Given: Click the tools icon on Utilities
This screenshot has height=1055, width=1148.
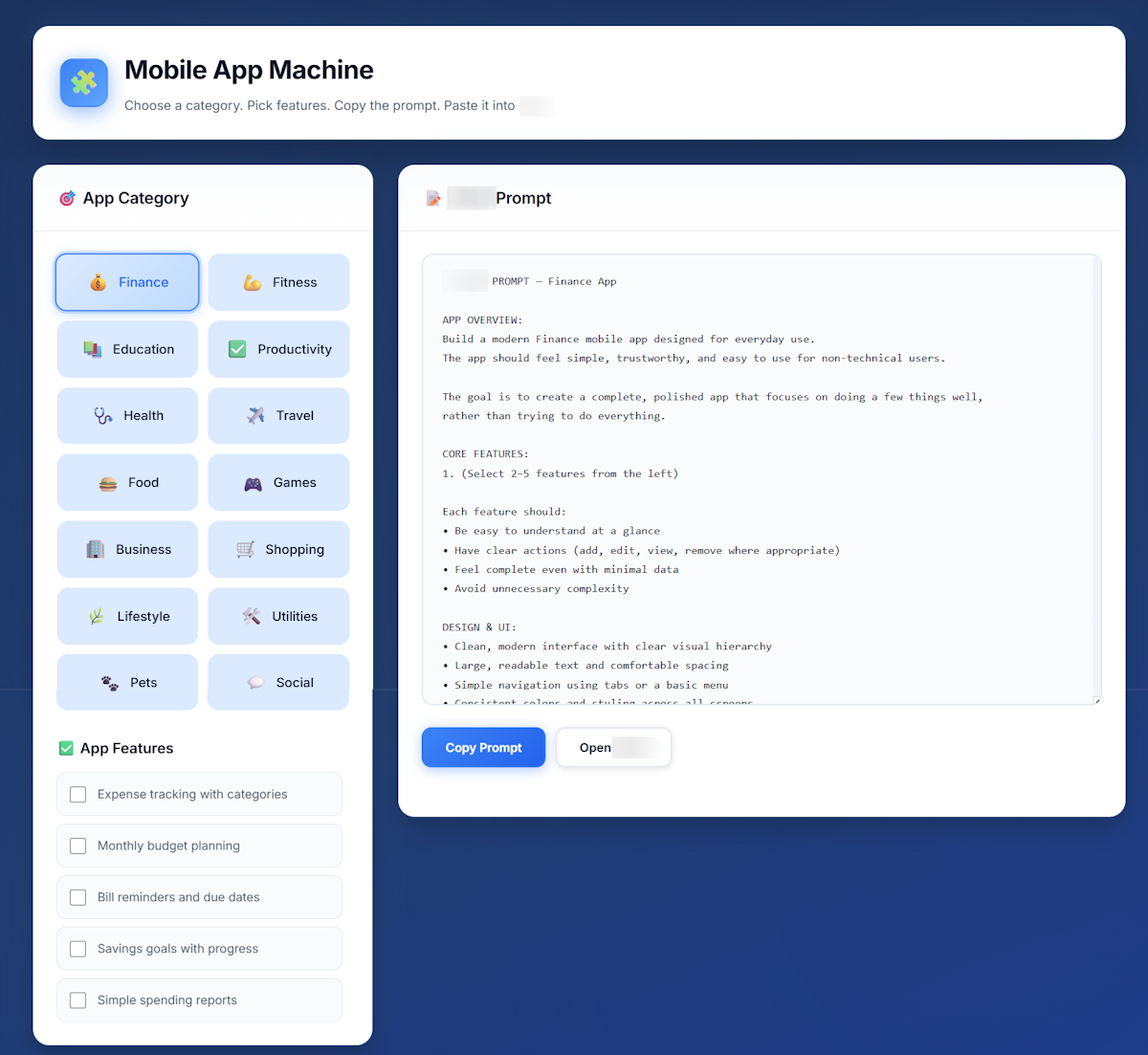Looking at the screenshot, I should tap(252, 616).
